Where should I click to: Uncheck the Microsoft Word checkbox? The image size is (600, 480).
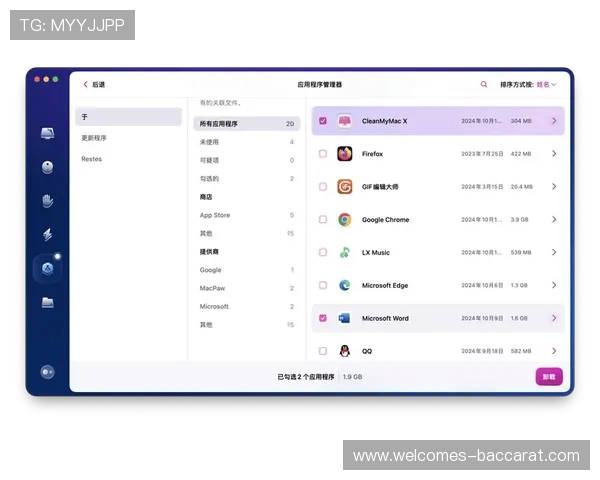pos(323,318)
